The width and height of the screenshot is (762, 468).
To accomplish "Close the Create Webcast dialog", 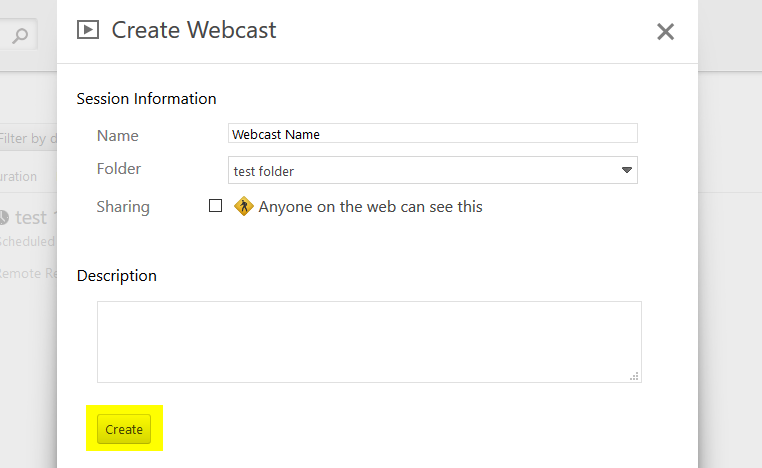I will 665,32.
